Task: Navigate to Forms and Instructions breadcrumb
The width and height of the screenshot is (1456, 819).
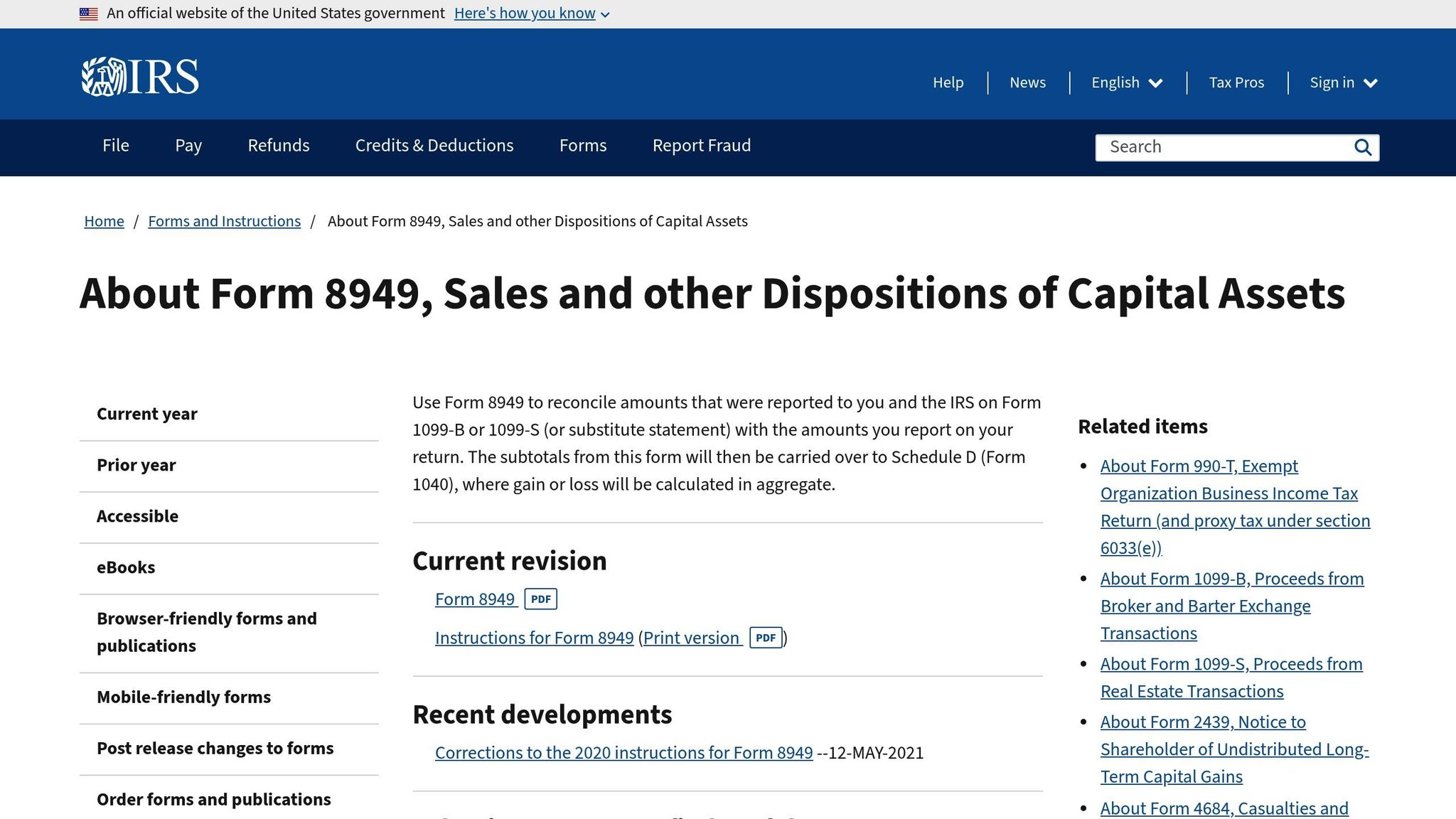Action: click(x=224, y=221)
